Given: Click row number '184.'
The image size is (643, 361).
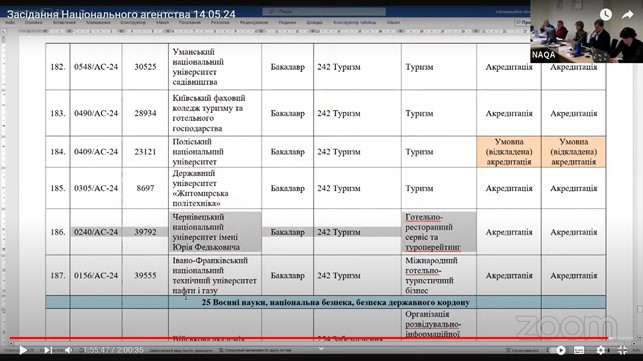Looking at the screenshot, I should coord(58,152).
